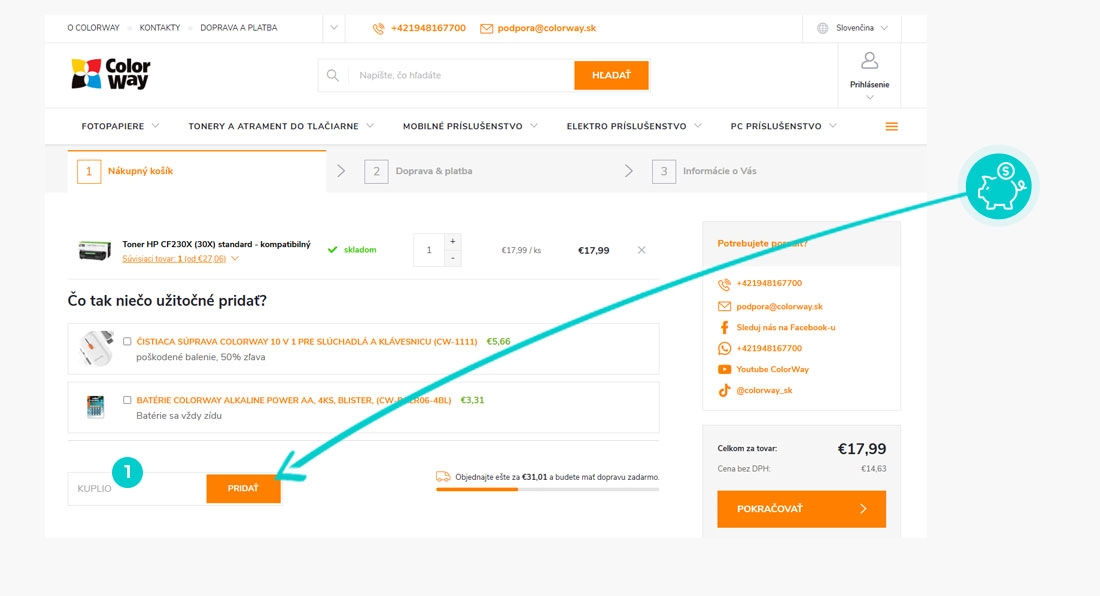1100x596 pixels.
Task: Open Facebook link icon in contact panel
Action: (724, 327)
